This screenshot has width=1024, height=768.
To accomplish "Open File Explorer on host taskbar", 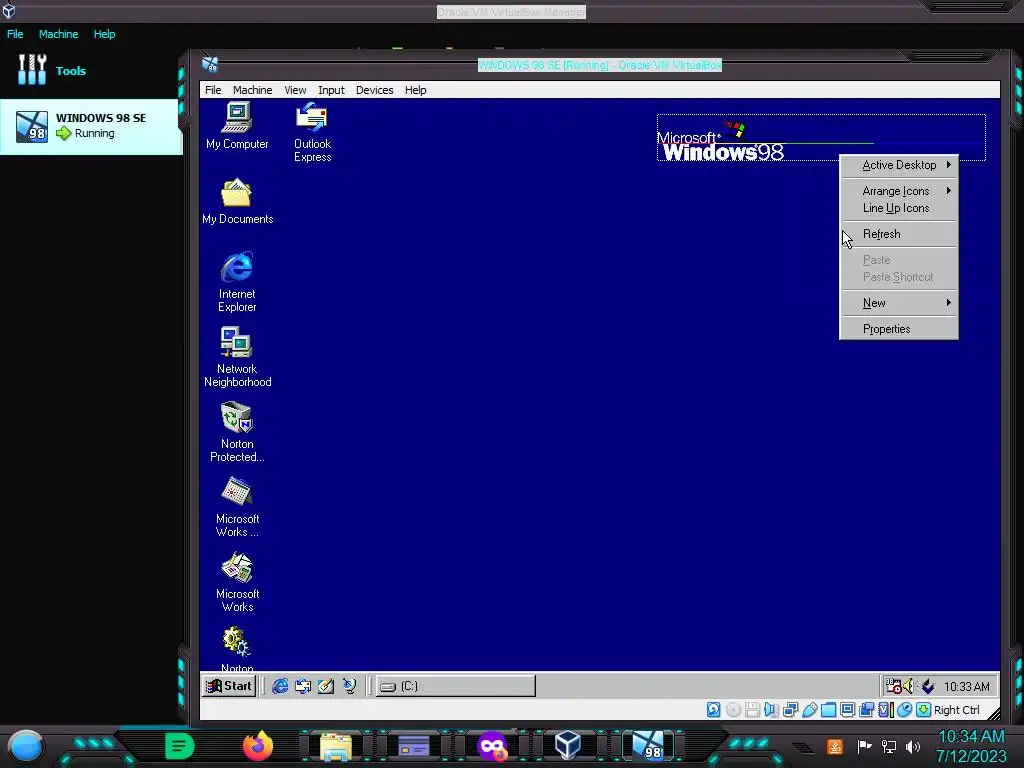I will (336, 746).
